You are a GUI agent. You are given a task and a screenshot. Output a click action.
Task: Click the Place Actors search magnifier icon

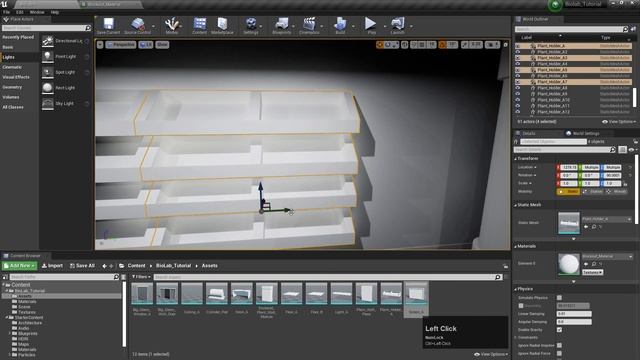tap(88, 28)
